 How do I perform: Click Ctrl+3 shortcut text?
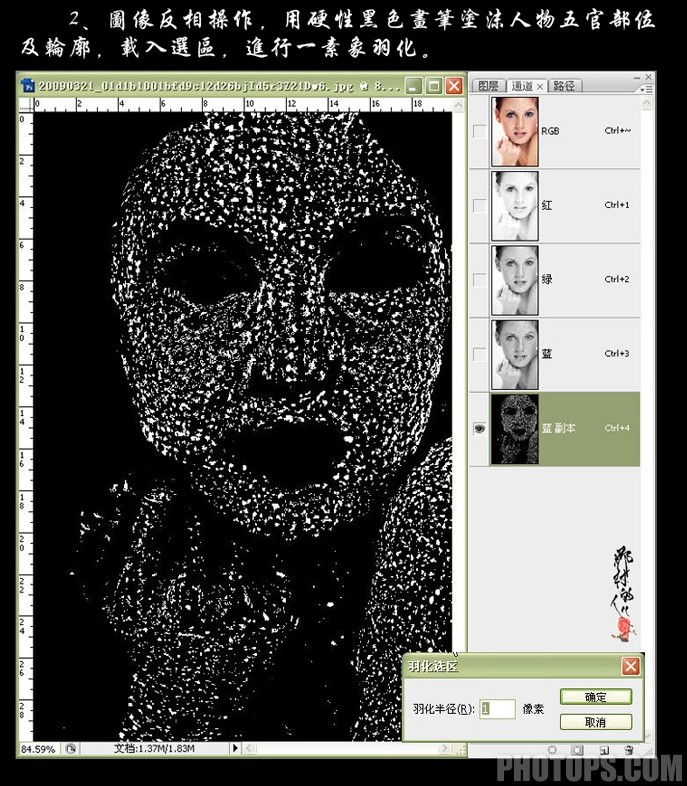[617, 353]
